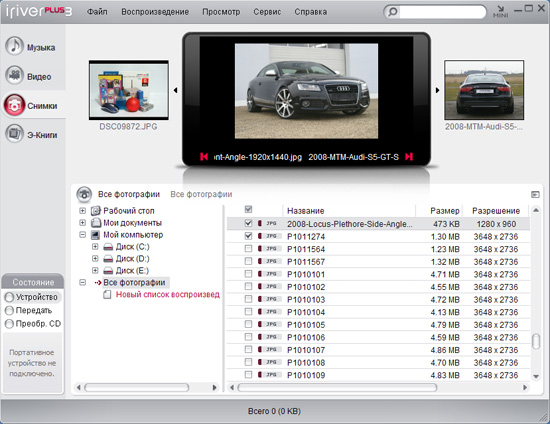This screenshot has height=424, width=550.
Task: Jump to first photo in viewer
Action: click(x=204, y=157)
